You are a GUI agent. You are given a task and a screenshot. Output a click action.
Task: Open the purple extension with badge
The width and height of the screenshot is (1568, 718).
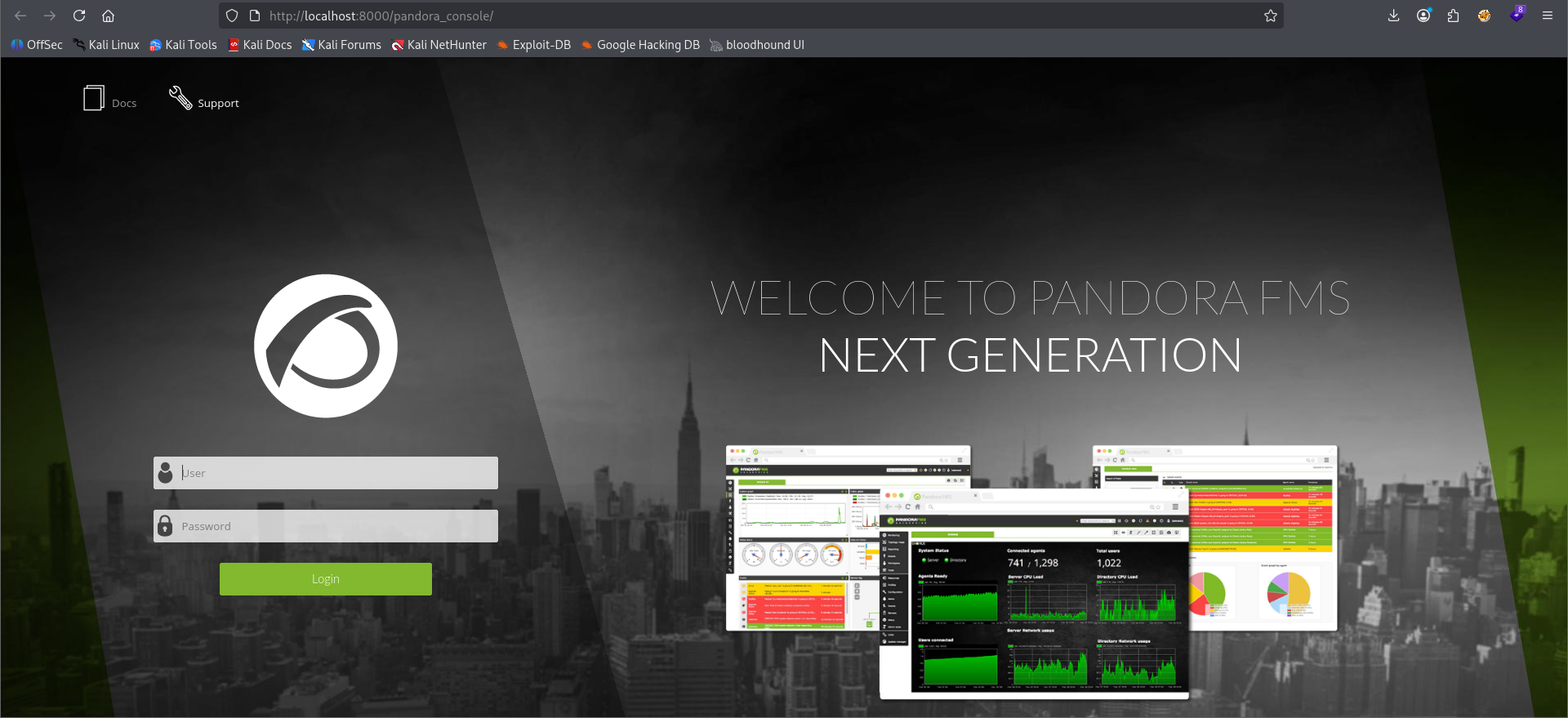pyautogui.click(x=1517, y=14)
